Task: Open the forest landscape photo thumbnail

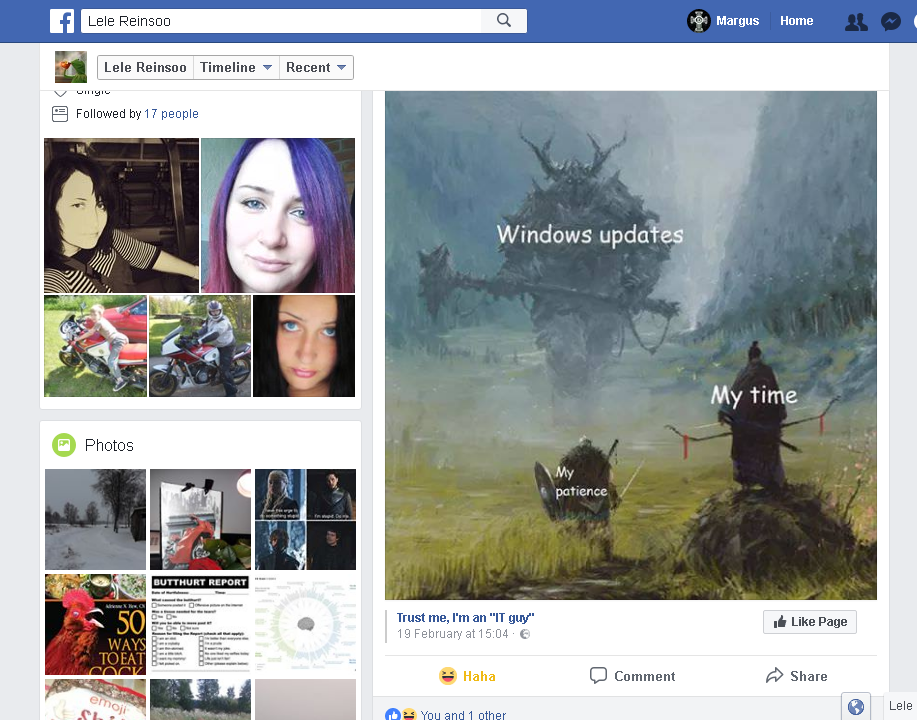Action: [201, 700]
